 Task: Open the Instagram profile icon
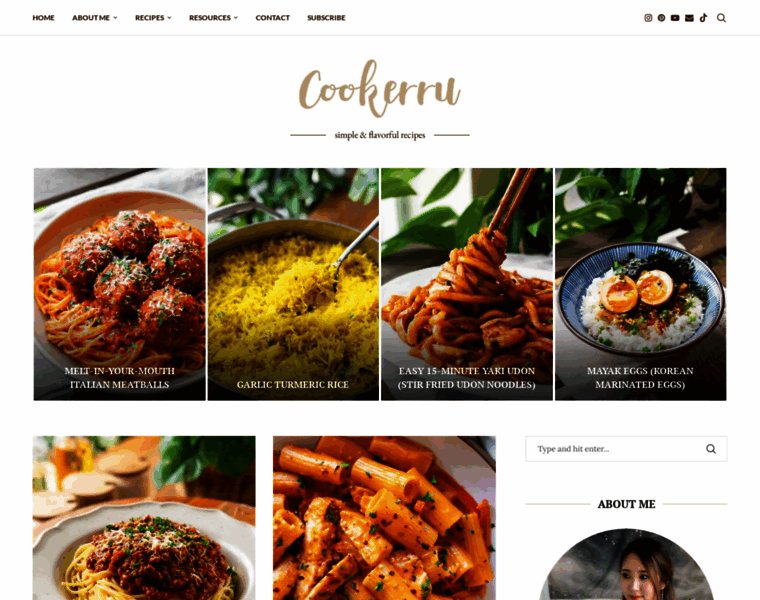(648, 18)
